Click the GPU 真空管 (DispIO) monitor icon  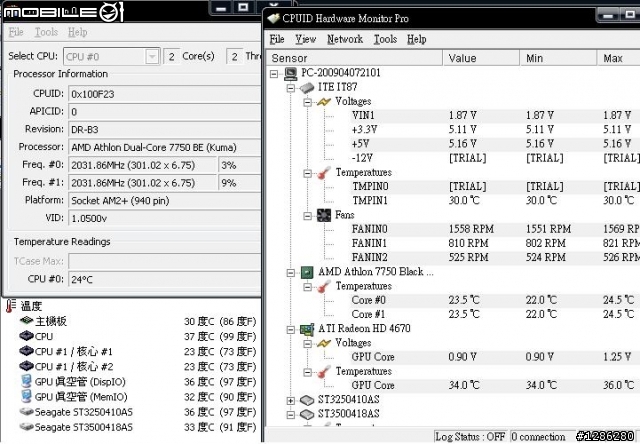pos(27,381)
